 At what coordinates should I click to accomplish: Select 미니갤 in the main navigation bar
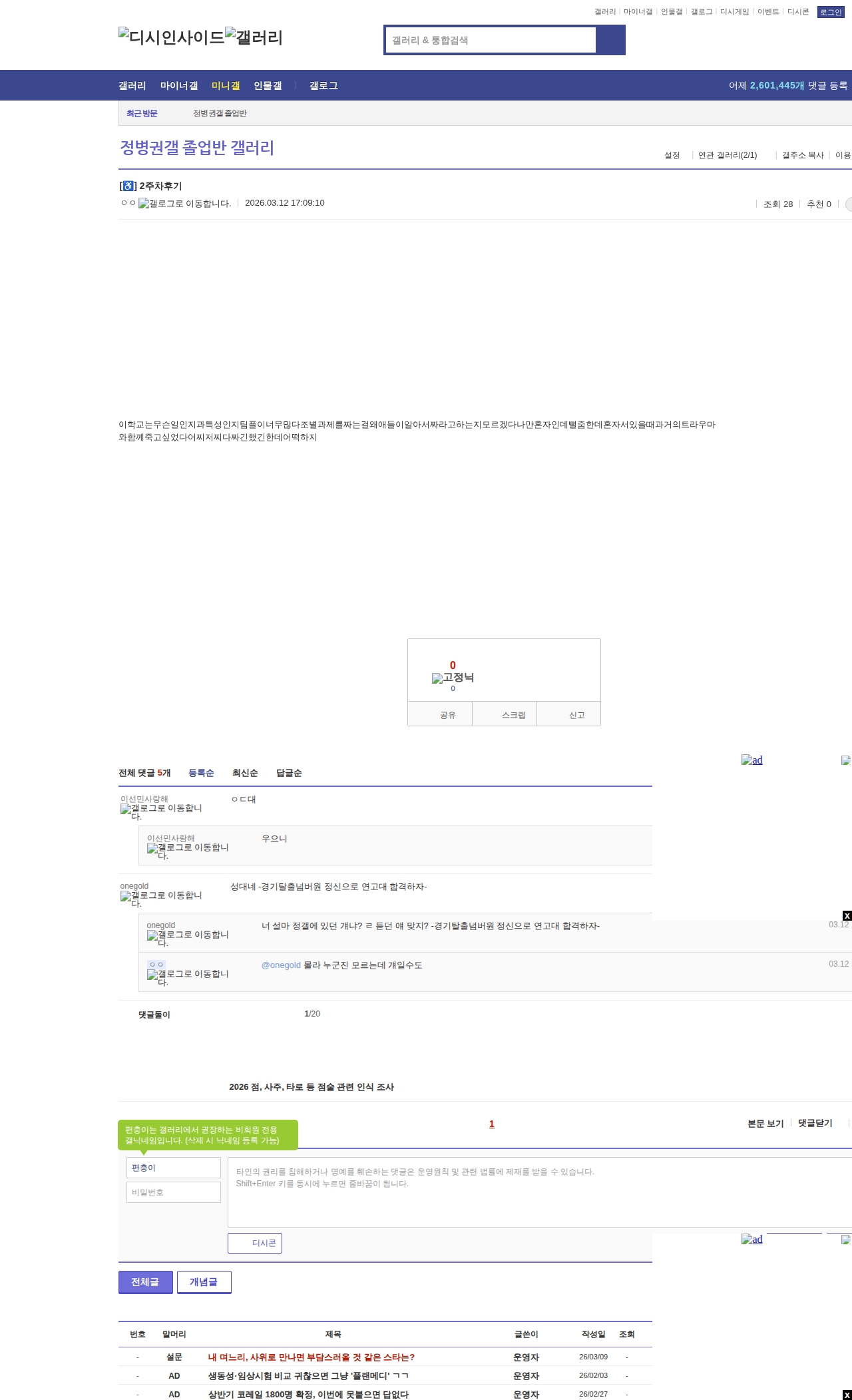click(226, 86)
